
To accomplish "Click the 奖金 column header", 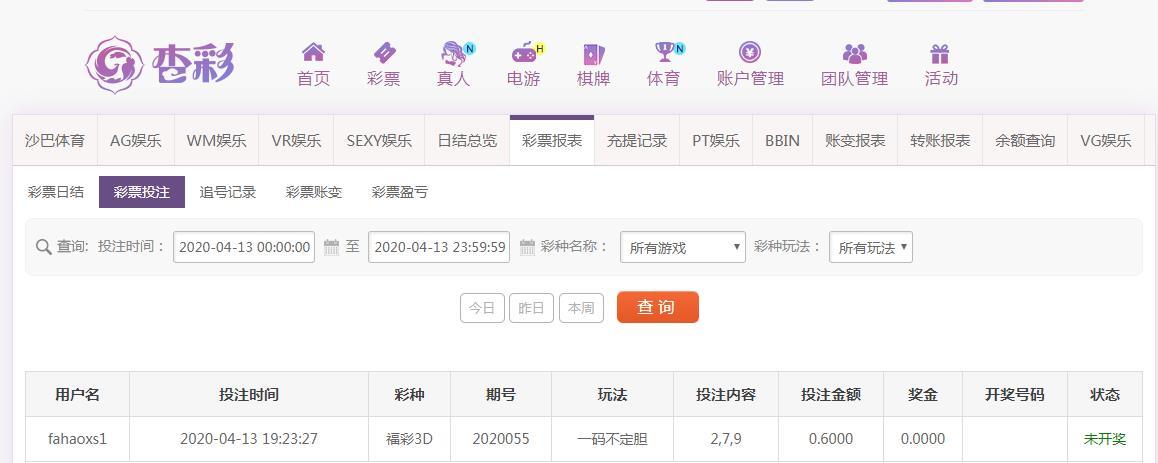I will tap(923, 394).
